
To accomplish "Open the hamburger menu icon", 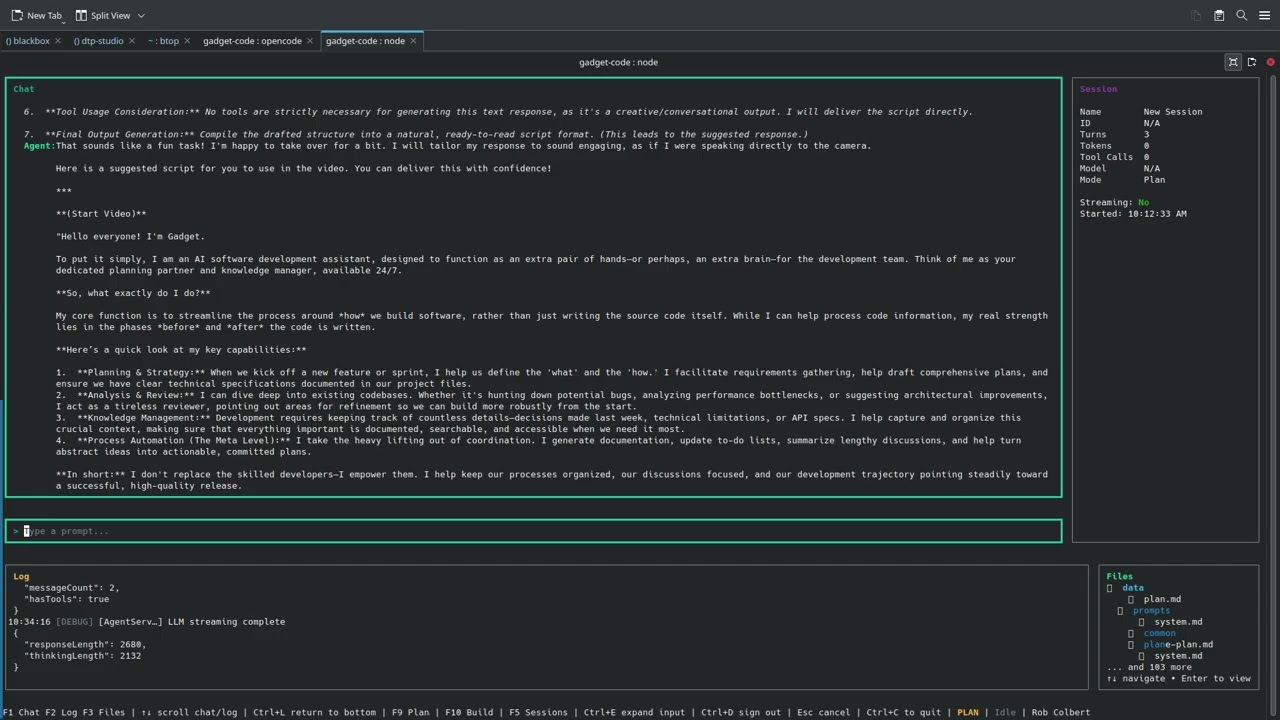I will tap(1265, 15).
